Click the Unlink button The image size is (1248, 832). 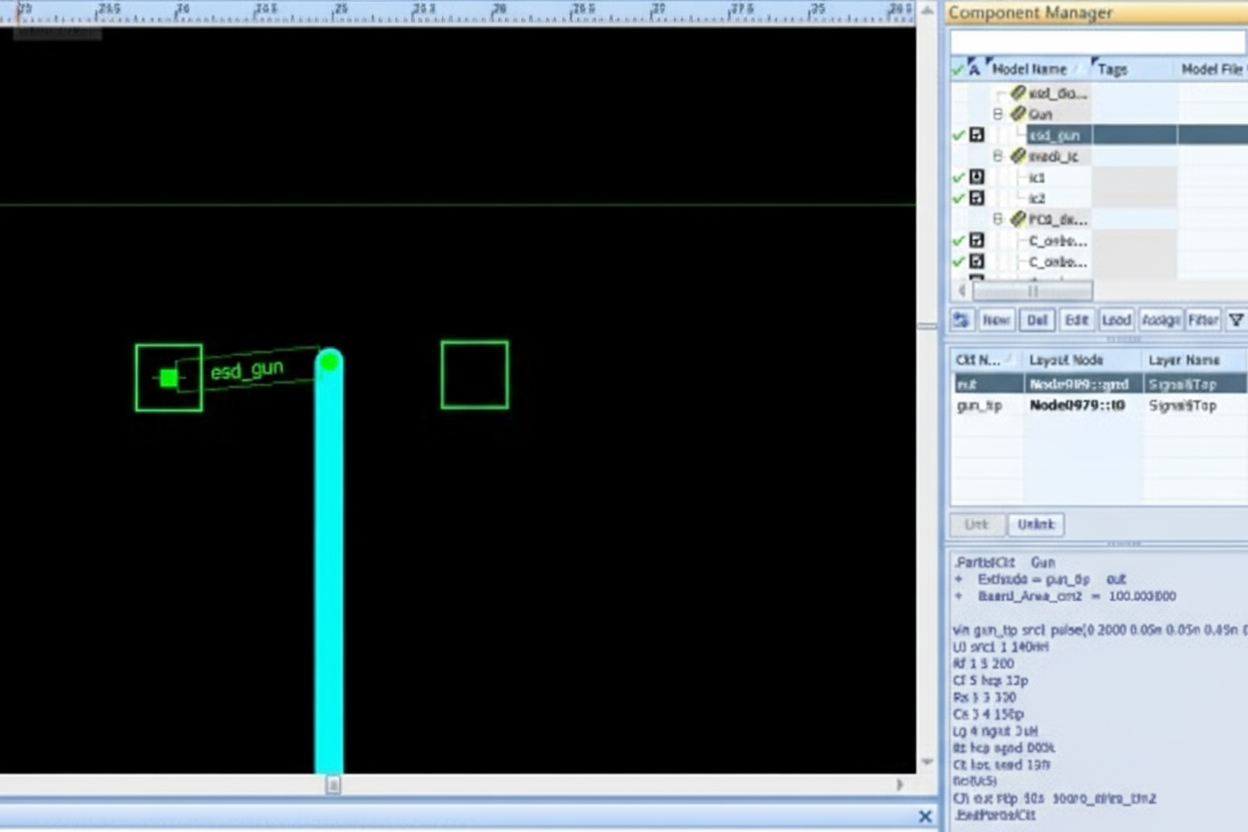(1035, 524)
